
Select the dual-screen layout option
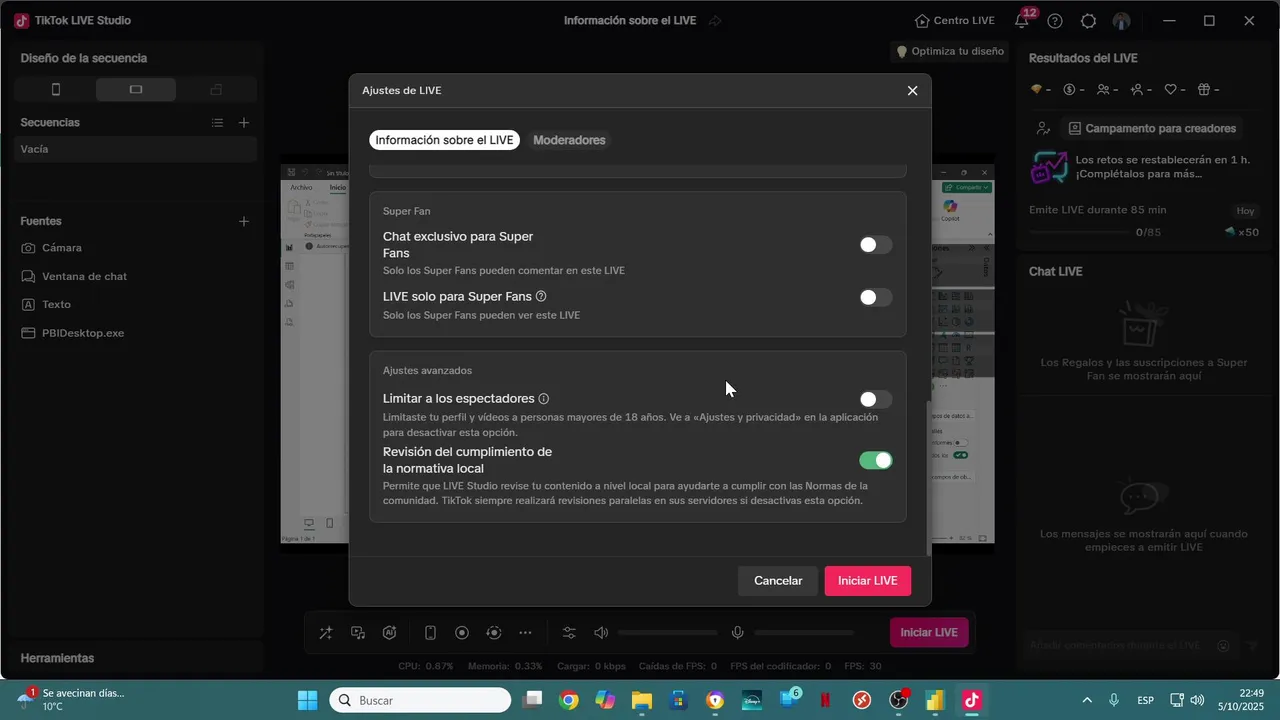click(216, 90)
